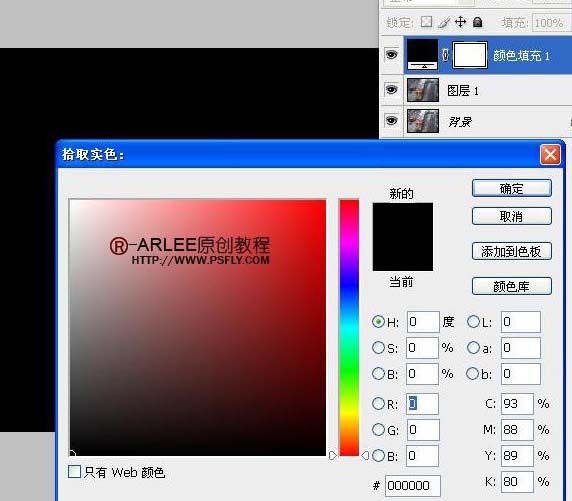Click the vertical hue spectrum slider
The width and height of the screenshot is (572, 501).
click(x=349, y=327)
